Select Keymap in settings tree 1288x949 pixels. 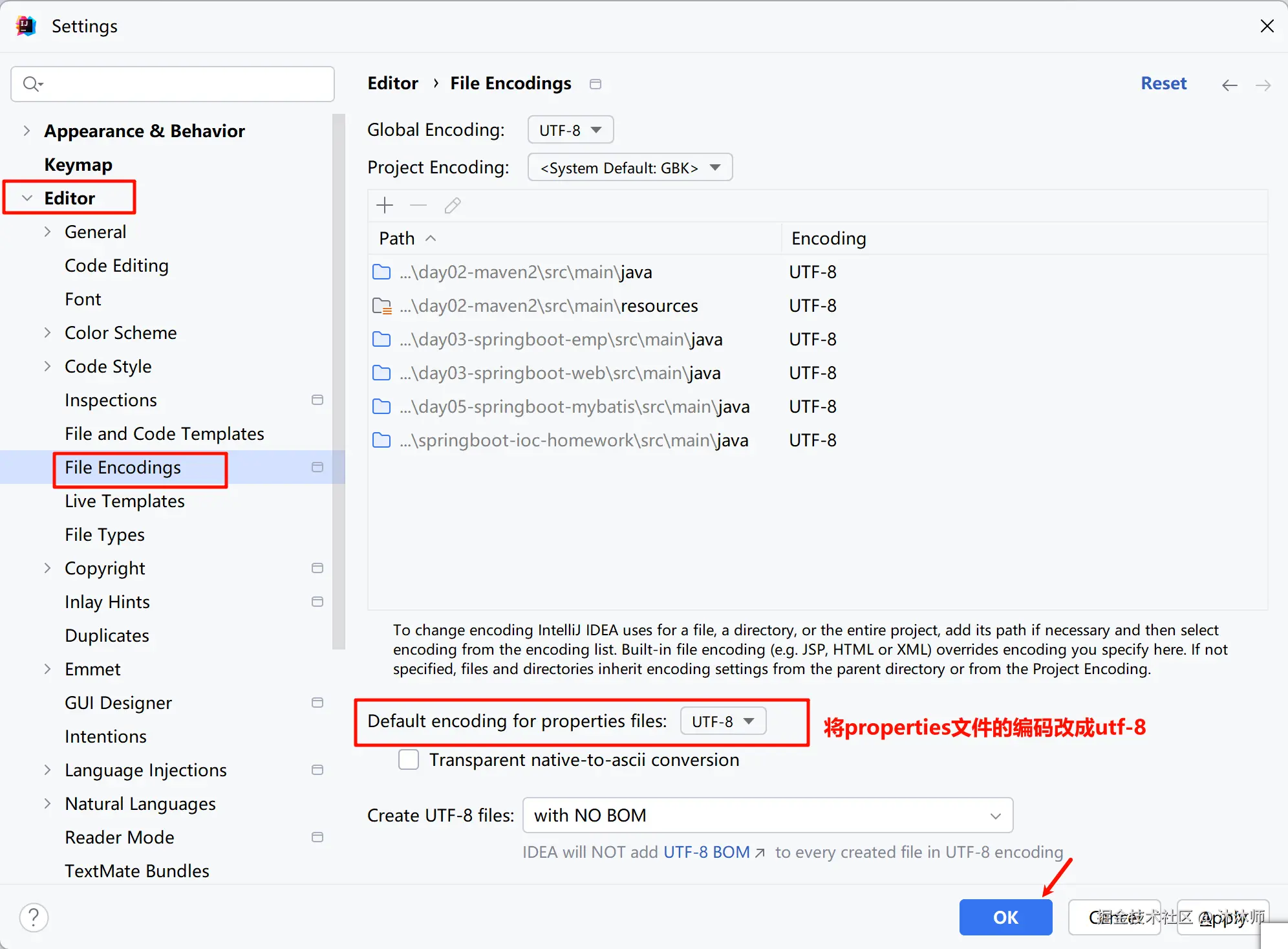tap(78, 164)
